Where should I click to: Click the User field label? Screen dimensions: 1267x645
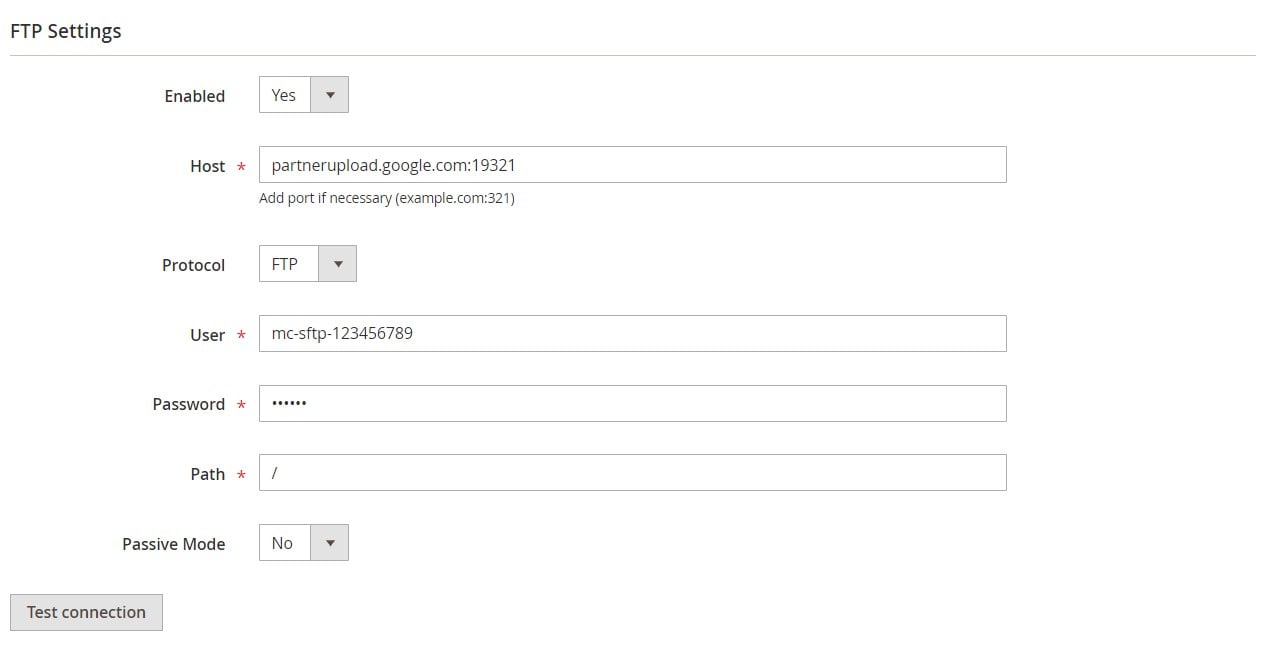click(x=208, y=335)
